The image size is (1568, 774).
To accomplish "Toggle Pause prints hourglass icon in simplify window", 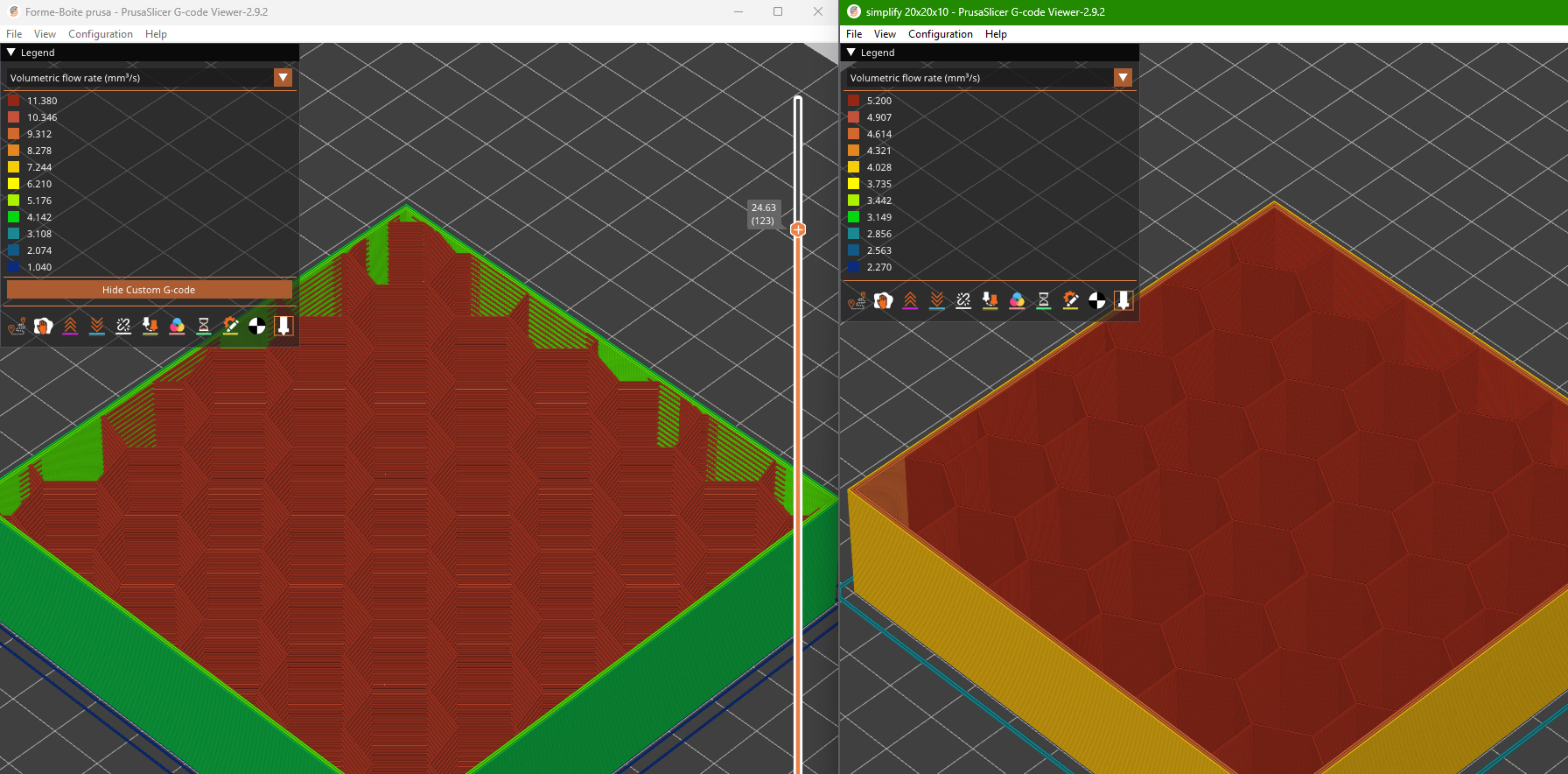I will coord(1044,300).
